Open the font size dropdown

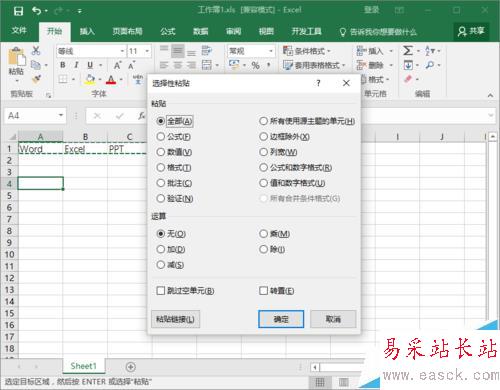coord(147,51)
